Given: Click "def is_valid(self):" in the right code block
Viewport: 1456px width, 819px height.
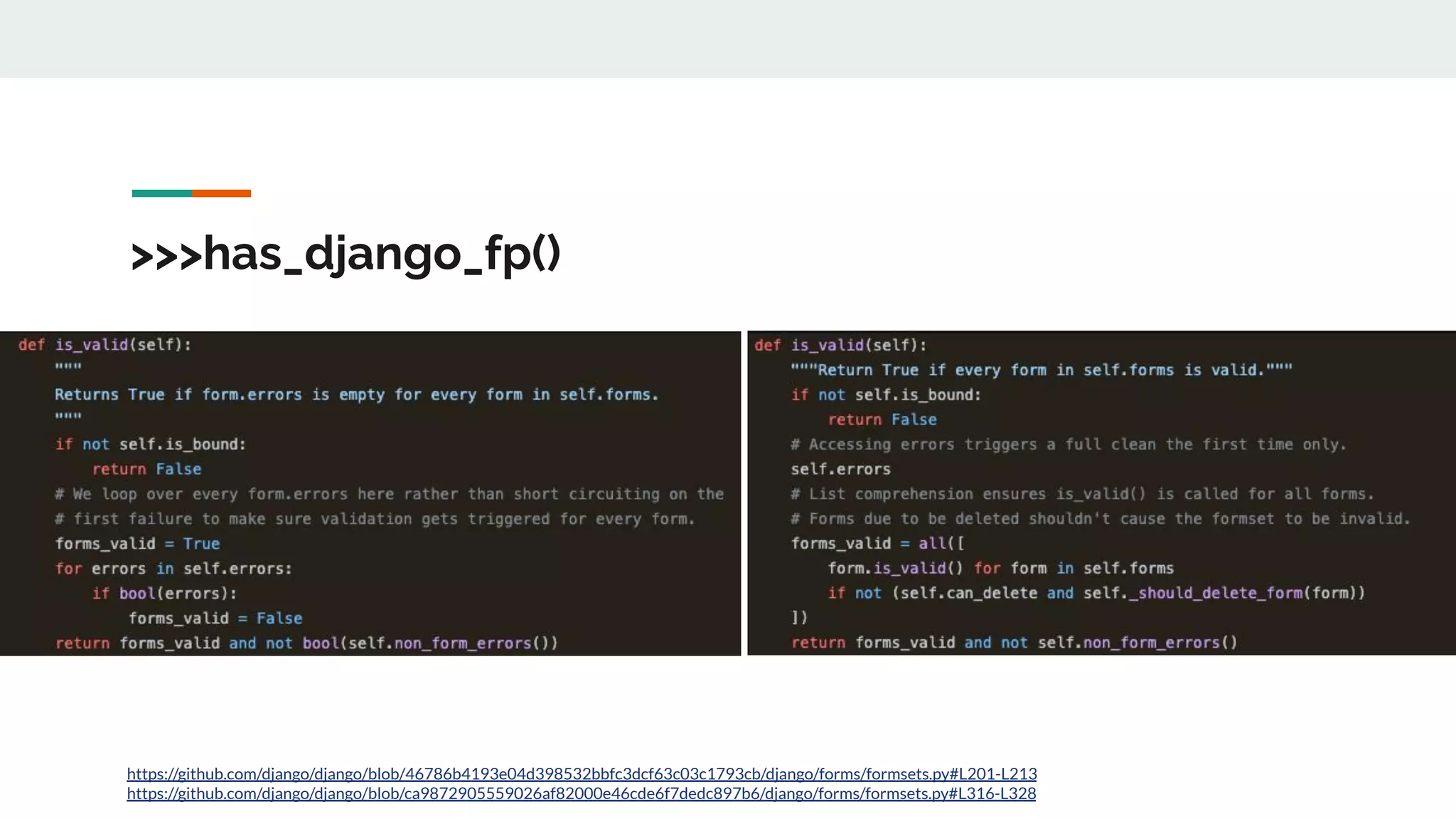Looking at the screenshot, I should 840,346.
